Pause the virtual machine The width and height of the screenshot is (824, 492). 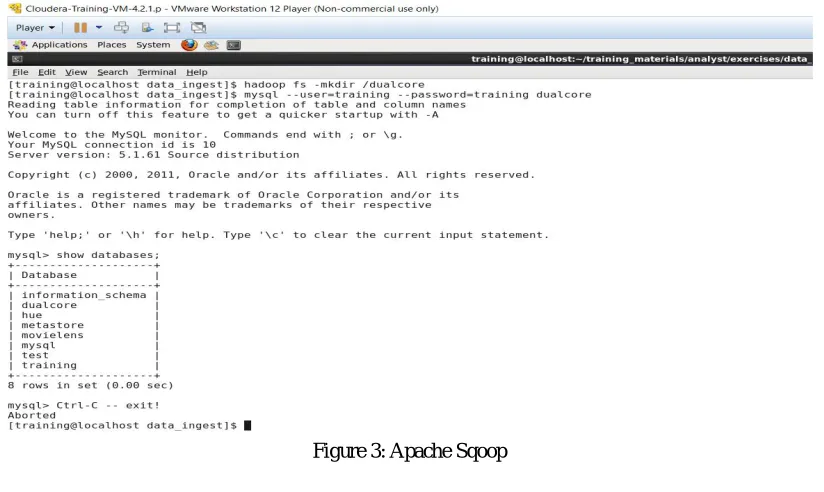pos(80,28)
